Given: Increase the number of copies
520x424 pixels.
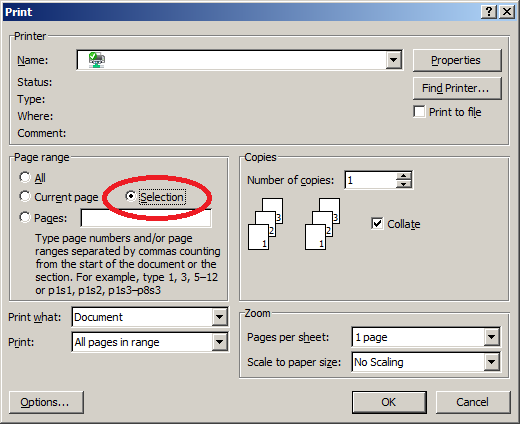Looking at the screenshot, I should tap(404, 176).
